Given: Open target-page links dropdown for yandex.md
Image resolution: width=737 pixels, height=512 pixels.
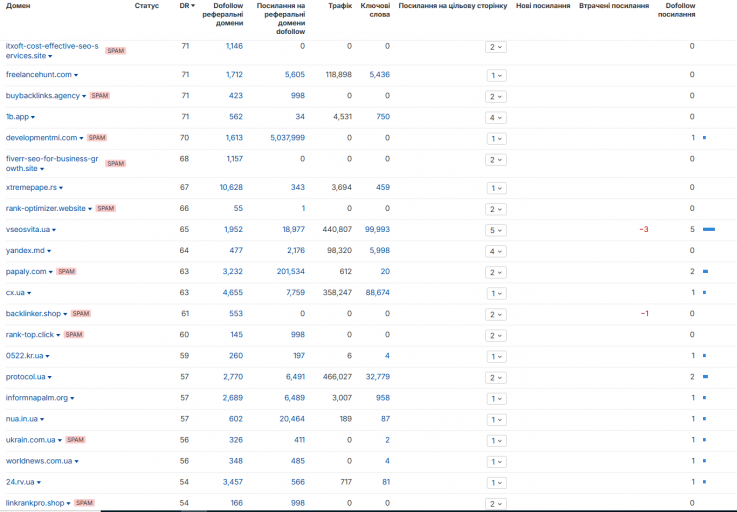Looking at the screenshot, I should tap(496, 252).
